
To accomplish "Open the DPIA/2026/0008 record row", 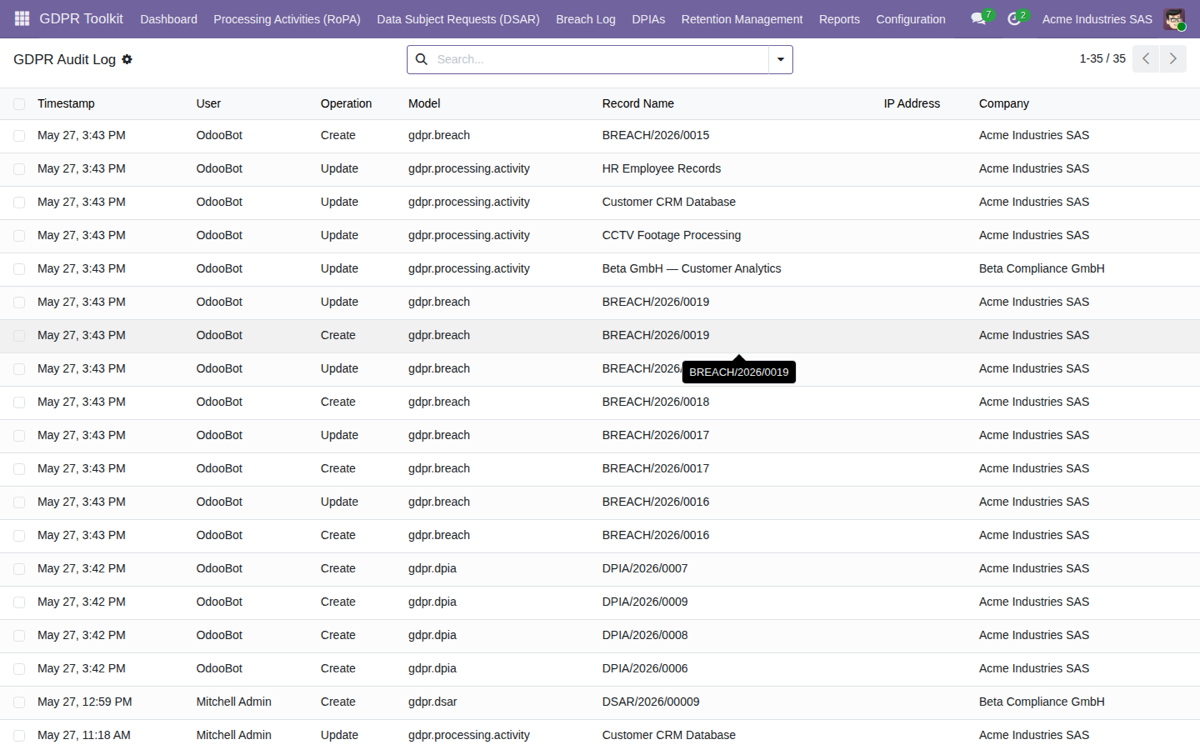I will pos(600,635).
